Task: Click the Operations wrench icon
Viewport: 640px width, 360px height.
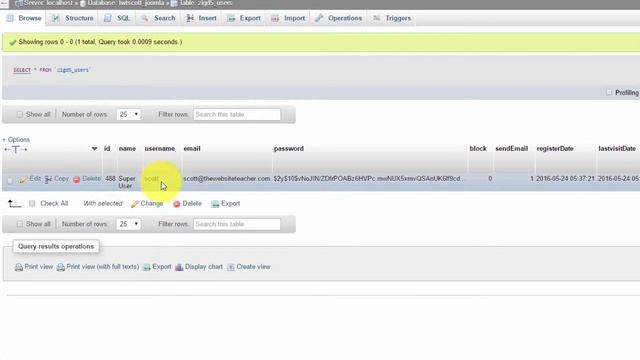Action: click(319, 18)
